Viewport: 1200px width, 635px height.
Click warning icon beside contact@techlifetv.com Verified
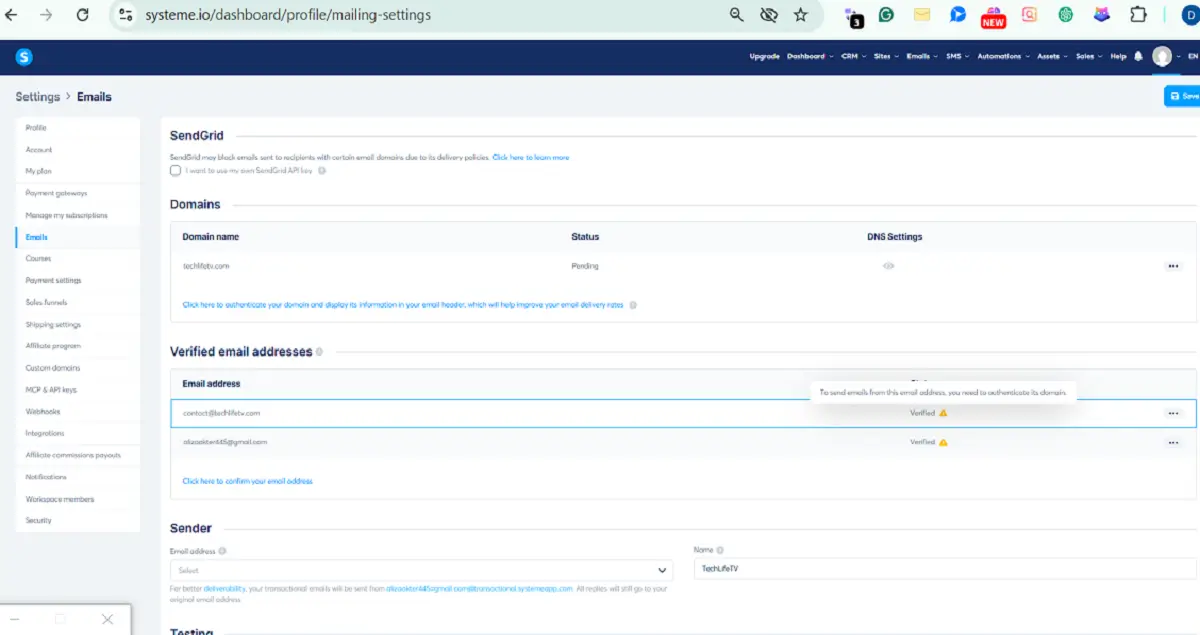pos(943,413)
